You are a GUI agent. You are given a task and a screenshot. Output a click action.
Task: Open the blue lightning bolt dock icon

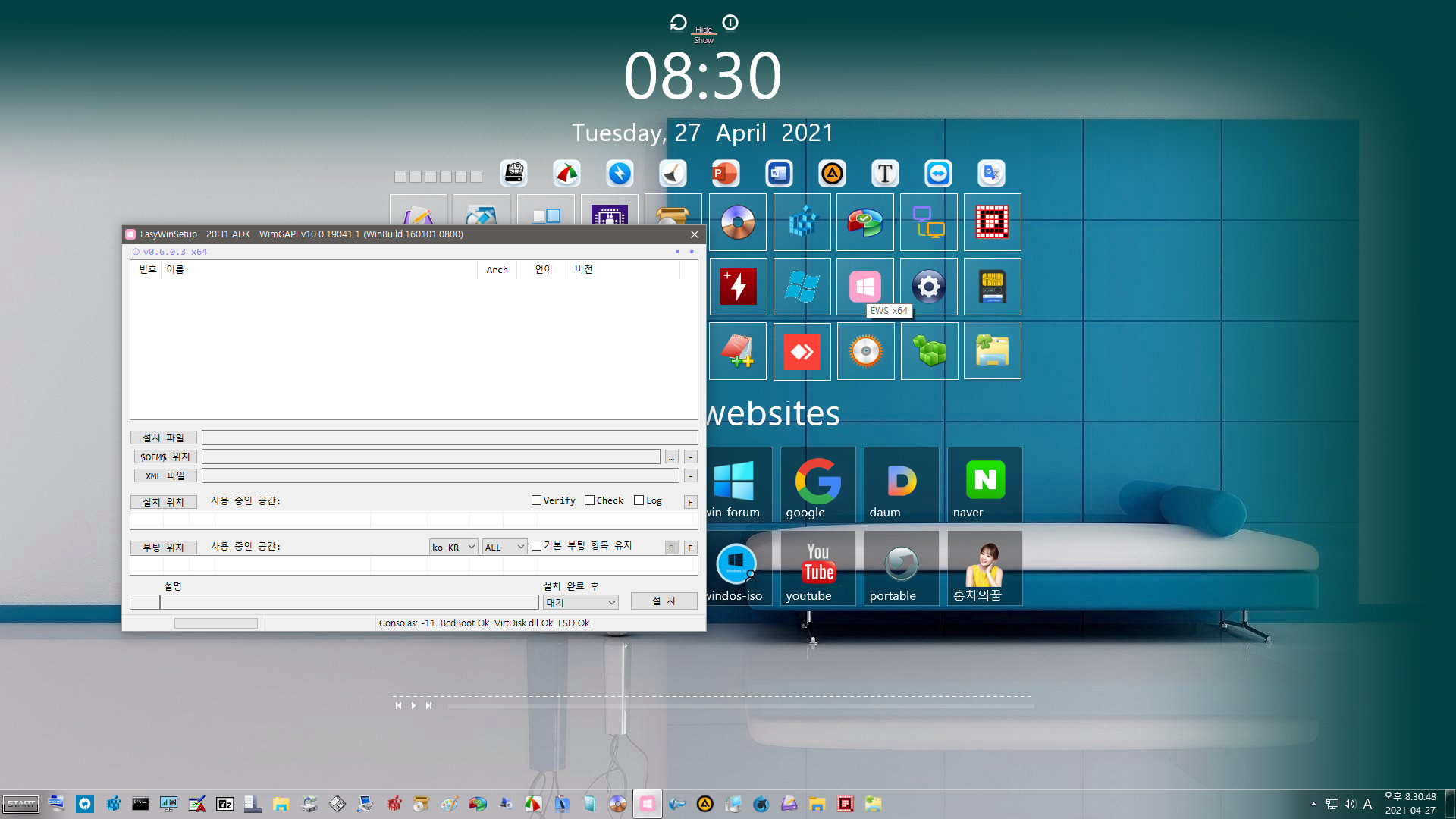pyautogui.click(x=620, y=174)
